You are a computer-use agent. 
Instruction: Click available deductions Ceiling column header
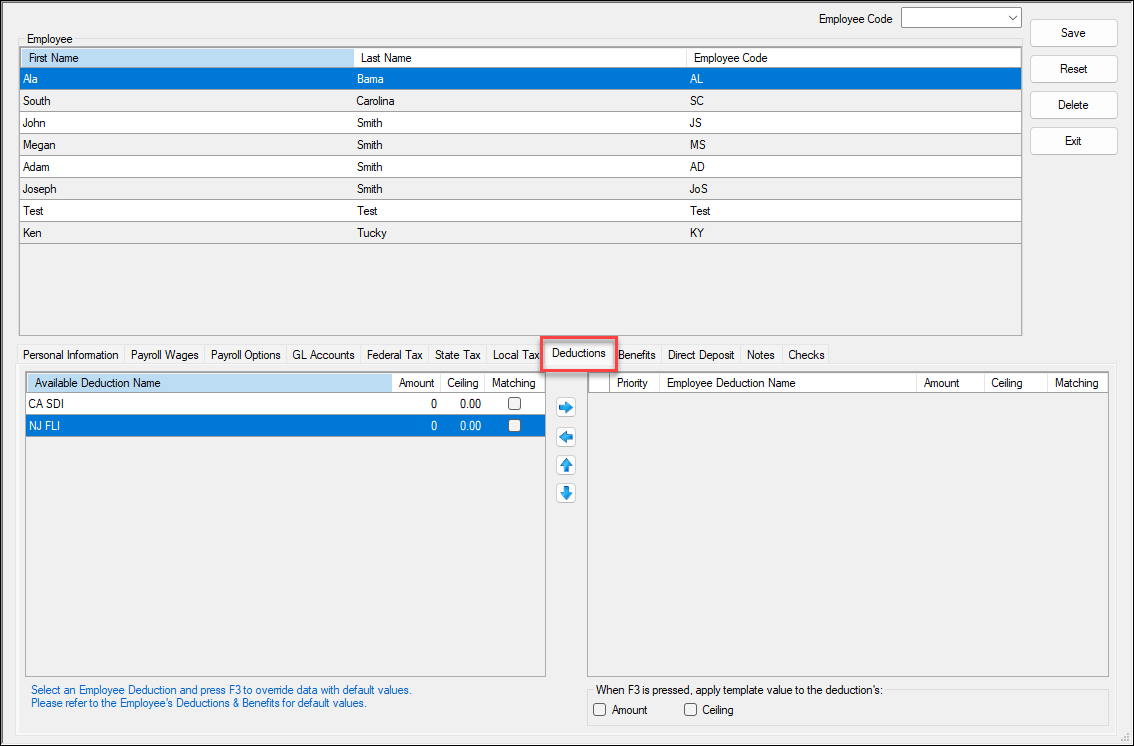point(463,383)
